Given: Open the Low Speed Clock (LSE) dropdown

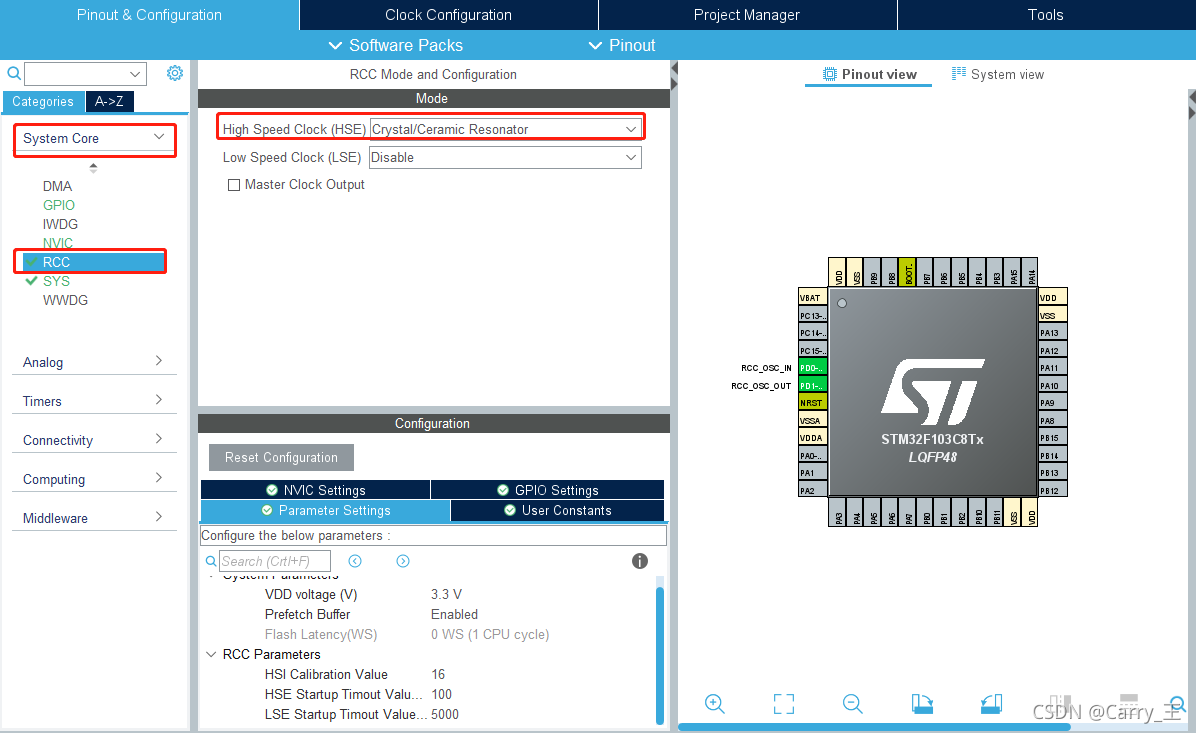Looking at the screenshot, I should point(505,157).
